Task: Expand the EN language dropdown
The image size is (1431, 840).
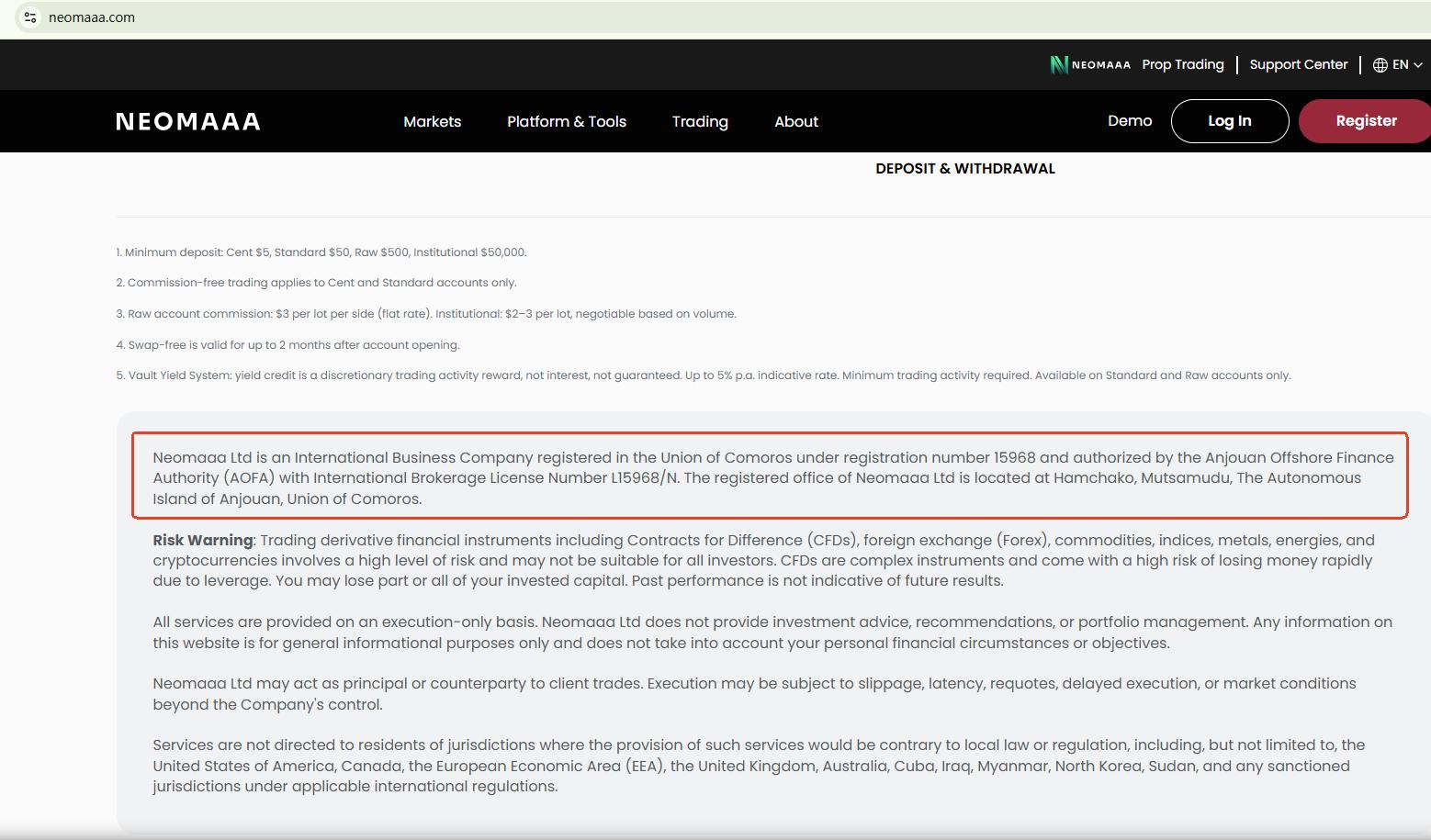Action: 1407,64
